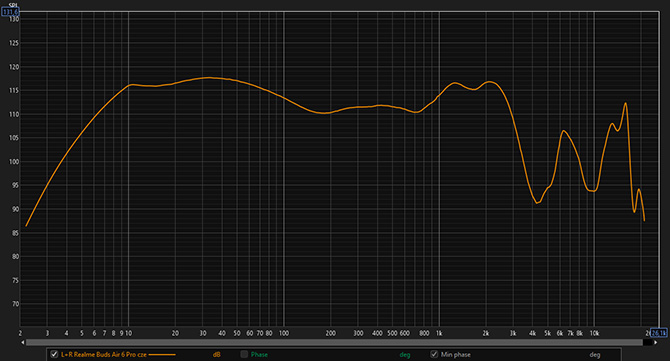Click the green deg readout for Phase
Screen dimensions: 670x361
[x=405, y=355]
